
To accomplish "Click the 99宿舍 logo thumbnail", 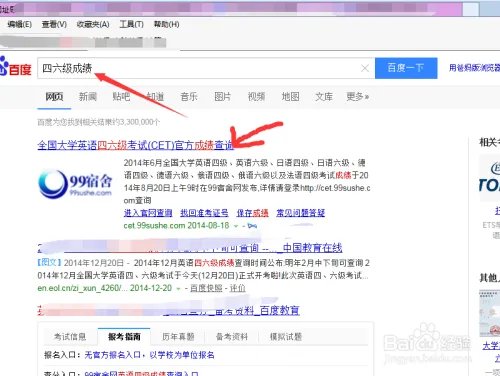I will [x=75, y=184].
